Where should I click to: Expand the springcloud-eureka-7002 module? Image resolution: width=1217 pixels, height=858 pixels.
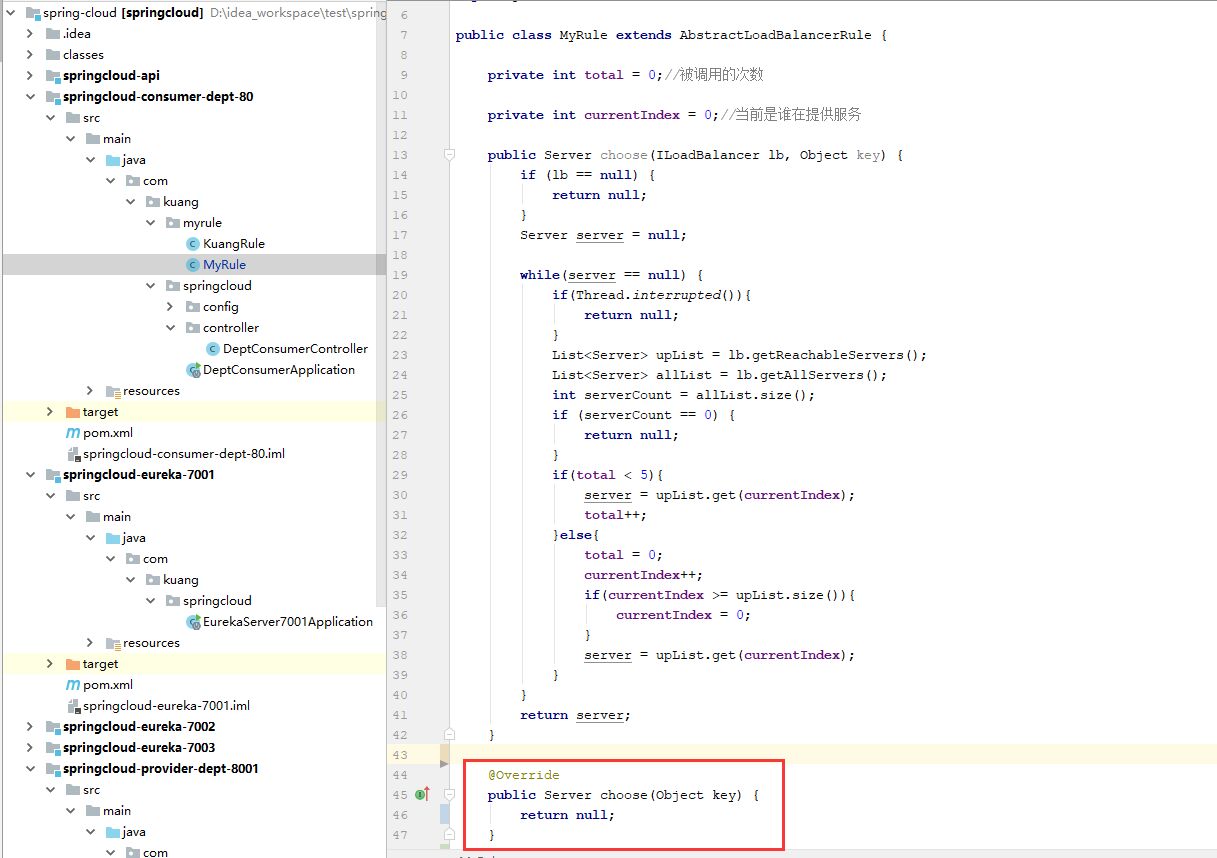point(30,727)
